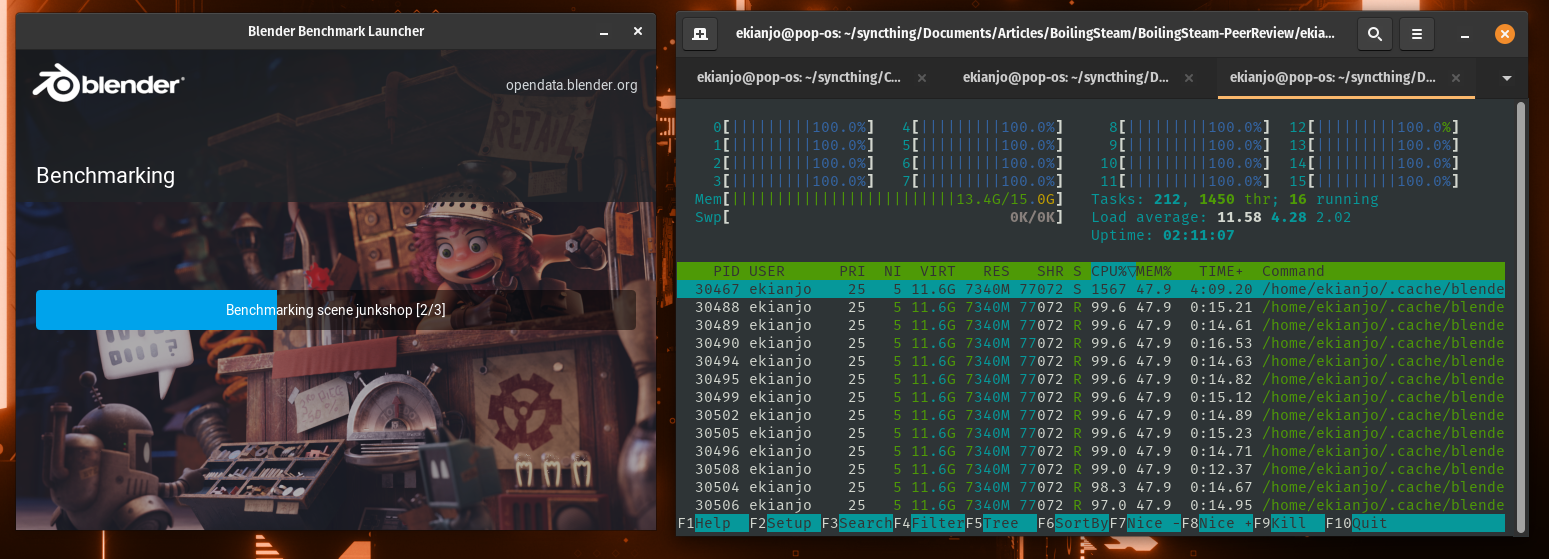Select process row PID 30505
Screen dimensions: 1549x559
[1091, 433]
